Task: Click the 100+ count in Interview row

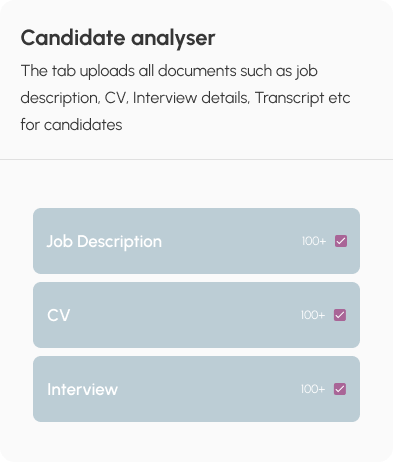Action: click(x=313, y=389)
